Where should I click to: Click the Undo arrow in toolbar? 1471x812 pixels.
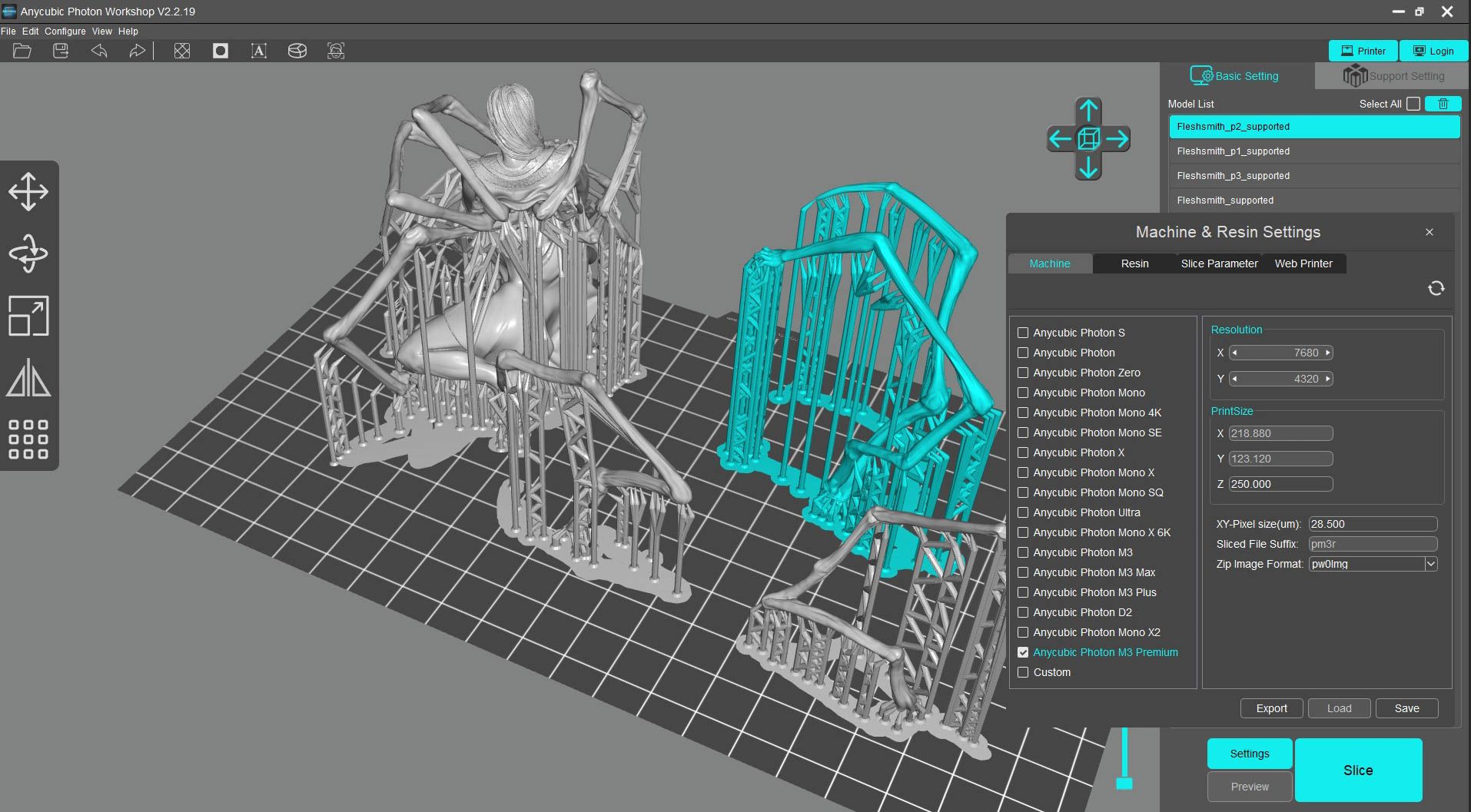[x=99, y=51]
